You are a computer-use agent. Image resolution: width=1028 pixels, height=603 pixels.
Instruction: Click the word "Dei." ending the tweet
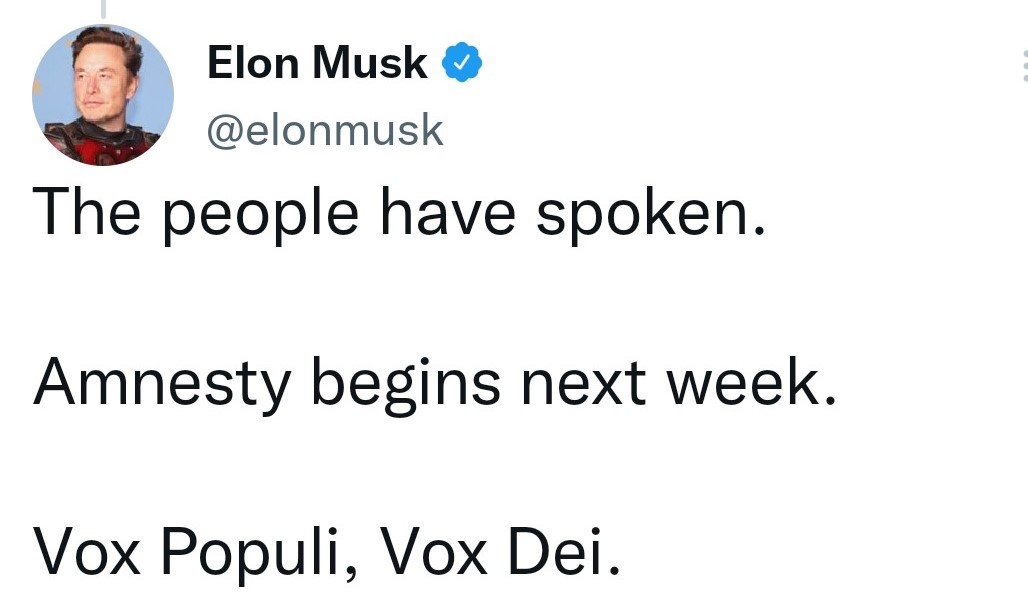tap(564, 553)
